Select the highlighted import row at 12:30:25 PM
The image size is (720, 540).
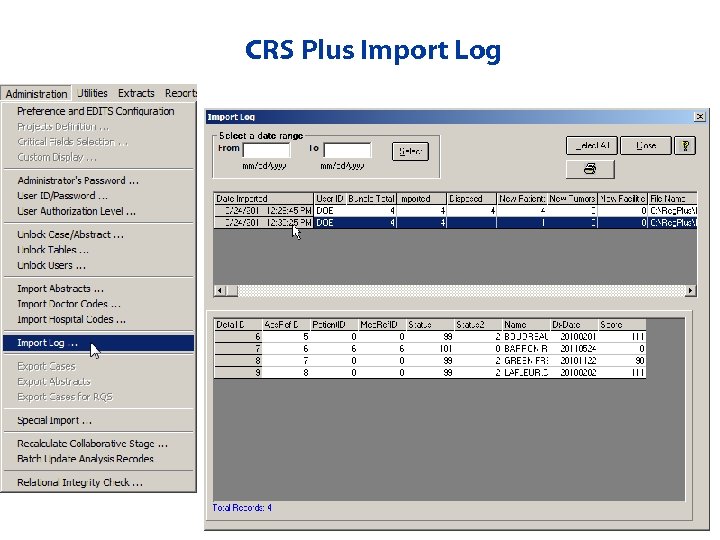point(456,223)
